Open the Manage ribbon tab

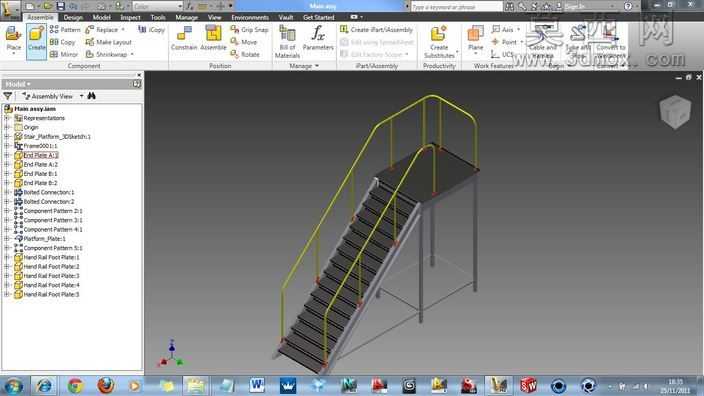click(186, 18)
